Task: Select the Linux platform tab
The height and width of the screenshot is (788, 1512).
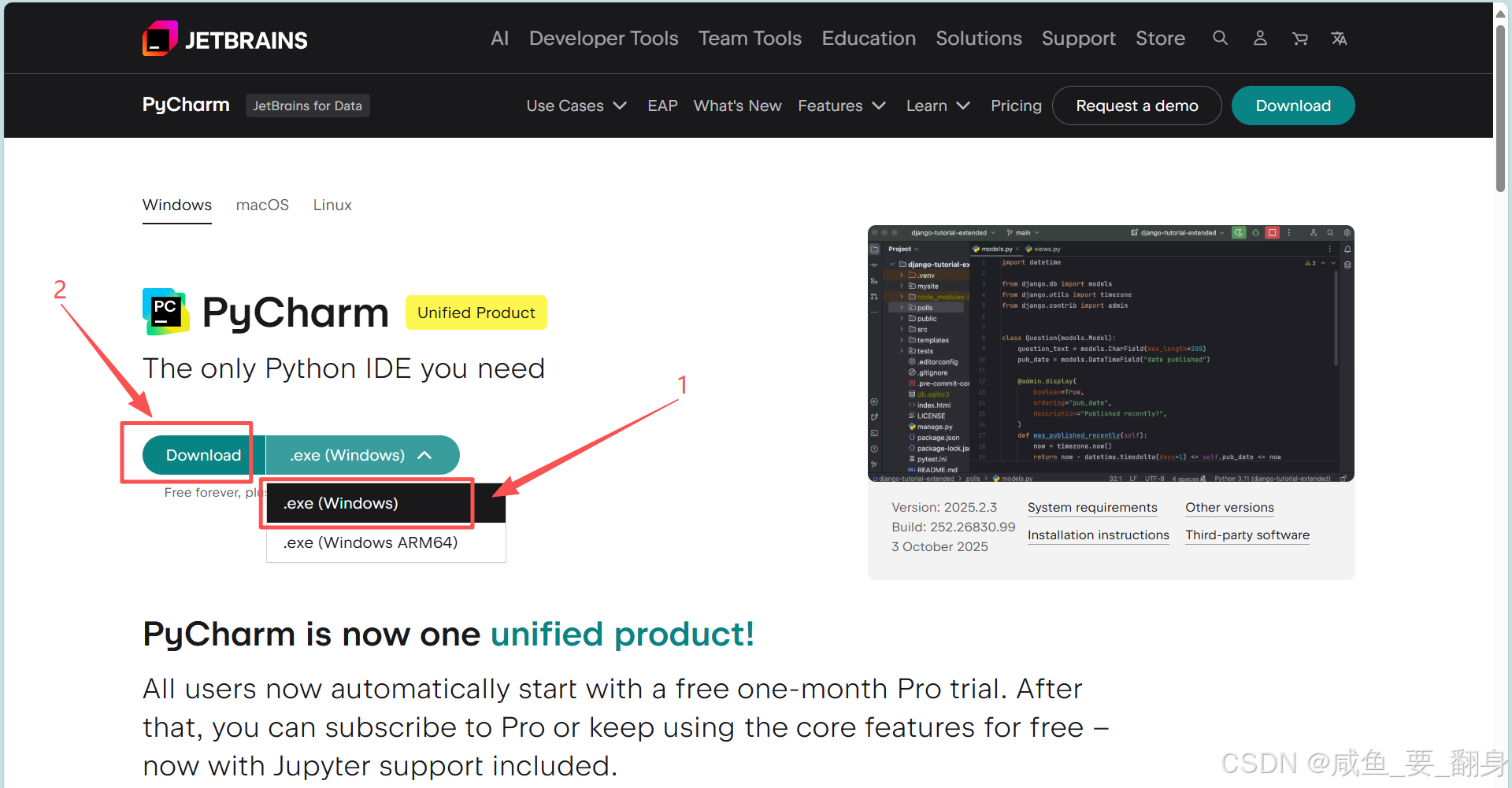Action: click(332, 205)
